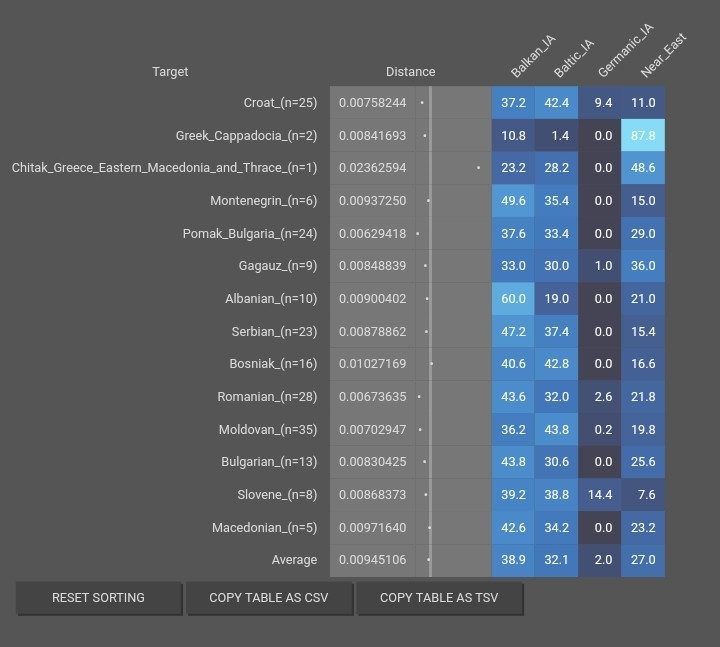Sort by Near_East column header
Screen dimensions: 720x647
coord(662,58)
